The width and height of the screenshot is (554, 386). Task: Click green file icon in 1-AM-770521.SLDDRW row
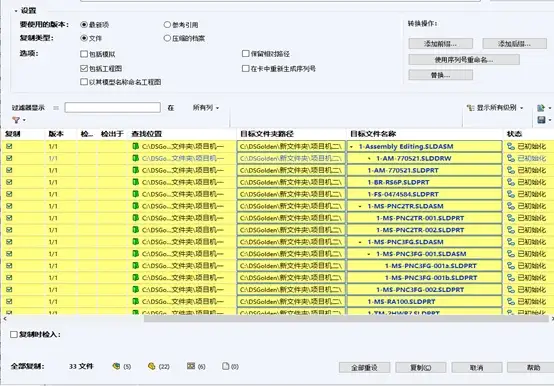pos(135,158)
